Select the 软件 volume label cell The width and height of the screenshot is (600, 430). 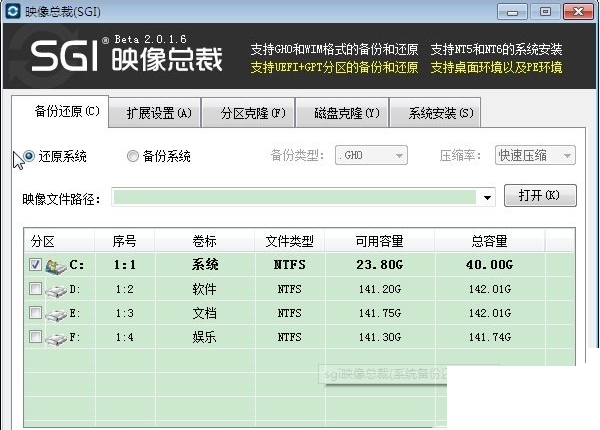tap(205, 289)
